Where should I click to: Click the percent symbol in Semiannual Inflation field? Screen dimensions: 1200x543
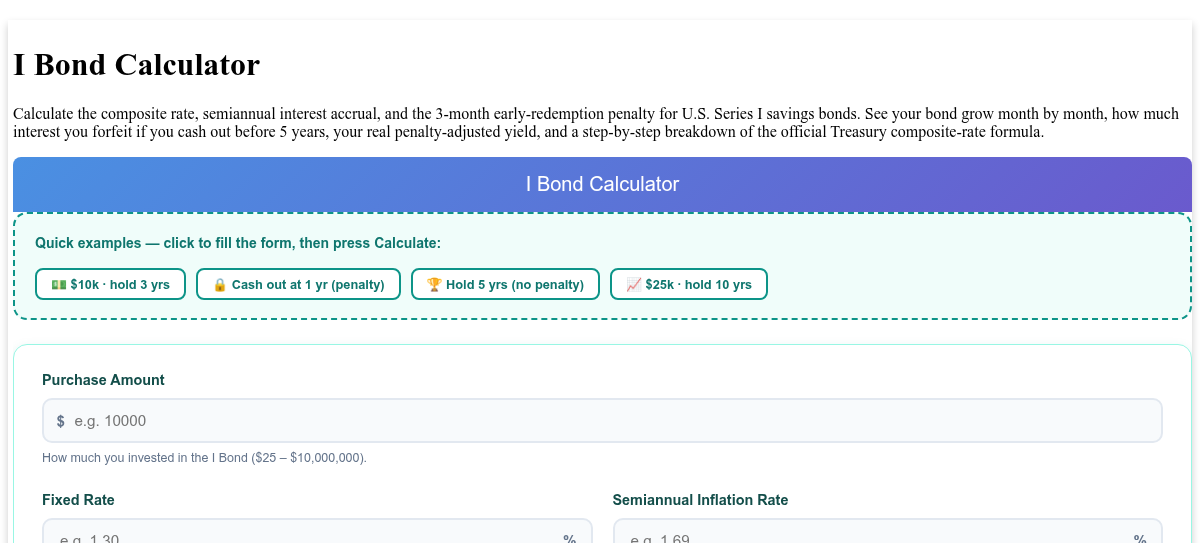(x=1140, y=538)
